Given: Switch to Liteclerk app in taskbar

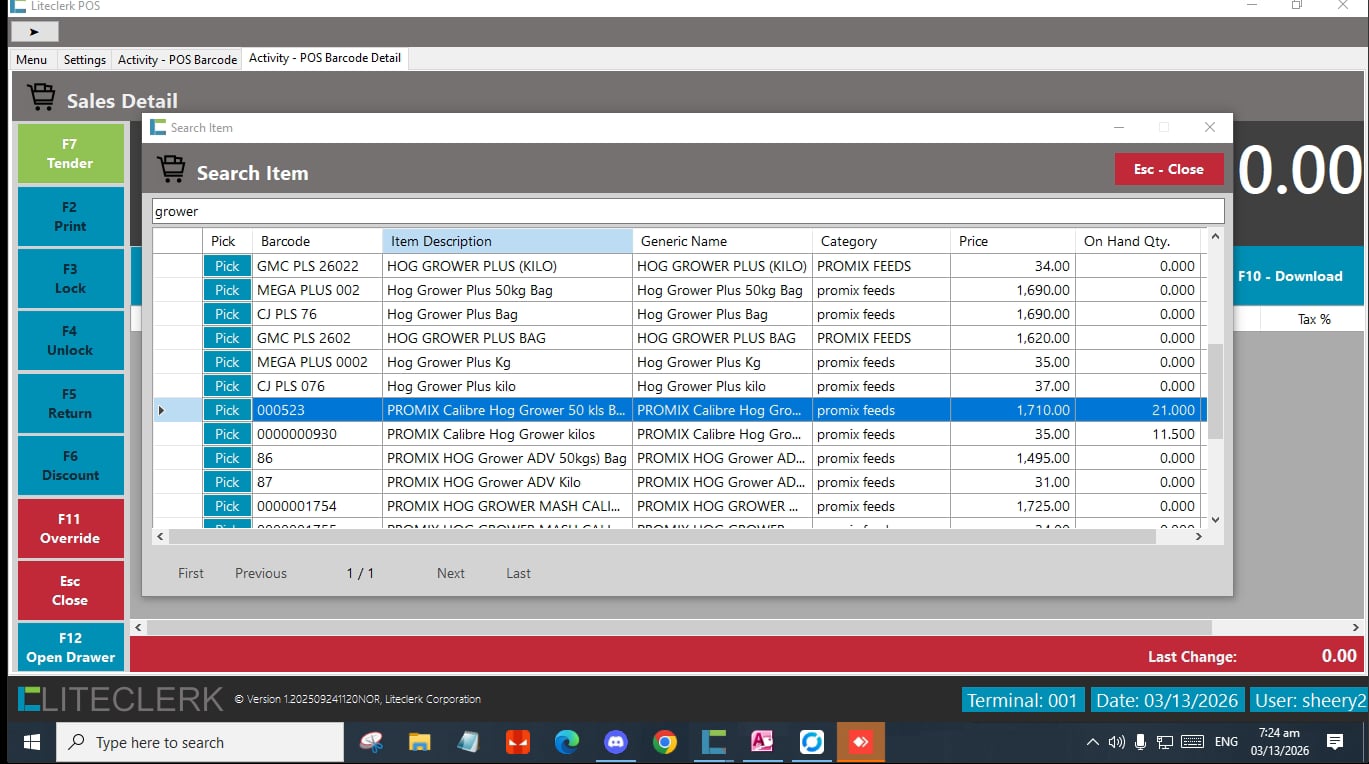Looking at the screenshot, I should (713, 742).
